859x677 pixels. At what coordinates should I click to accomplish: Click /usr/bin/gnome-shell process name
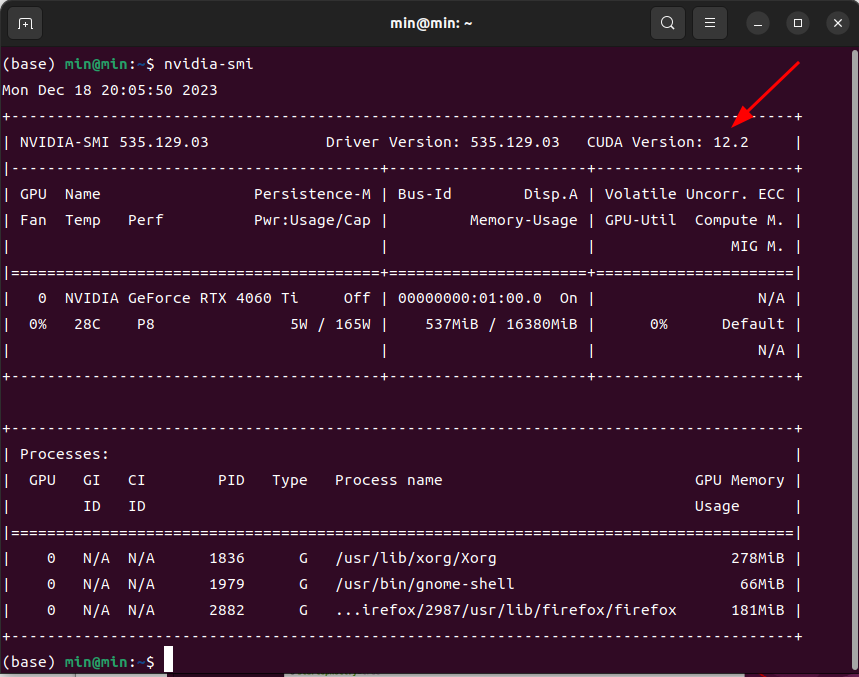coord(425,584)
